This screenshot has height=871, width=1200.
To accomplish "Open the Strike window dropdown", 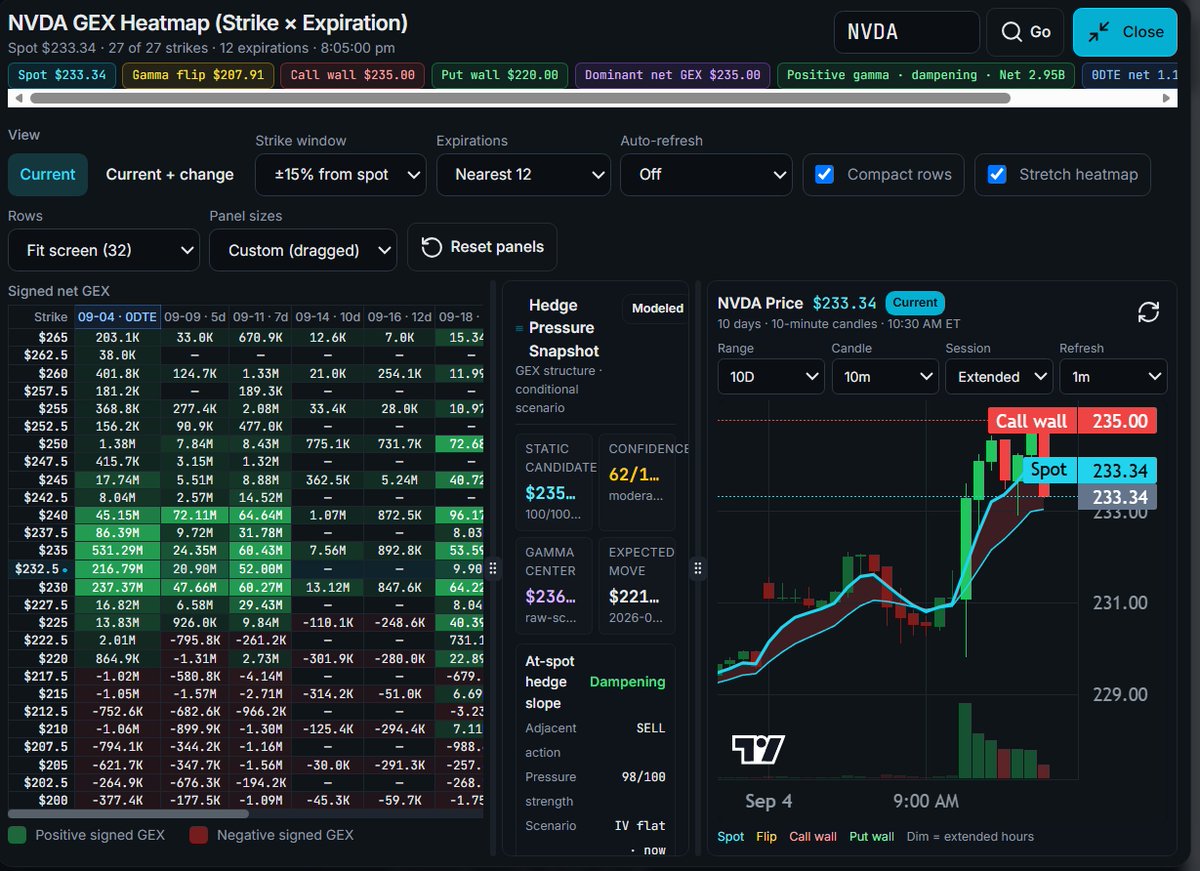I will click(x=341, y=174).
